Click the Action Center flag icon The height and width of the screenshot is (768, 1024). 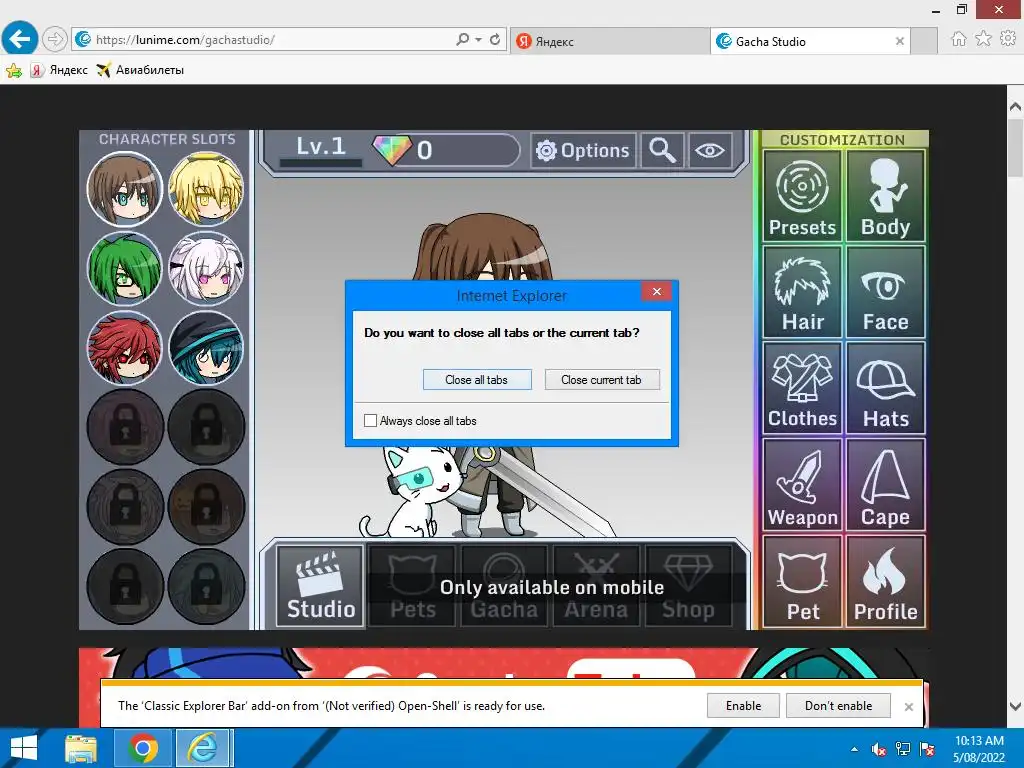pos(927,749)
